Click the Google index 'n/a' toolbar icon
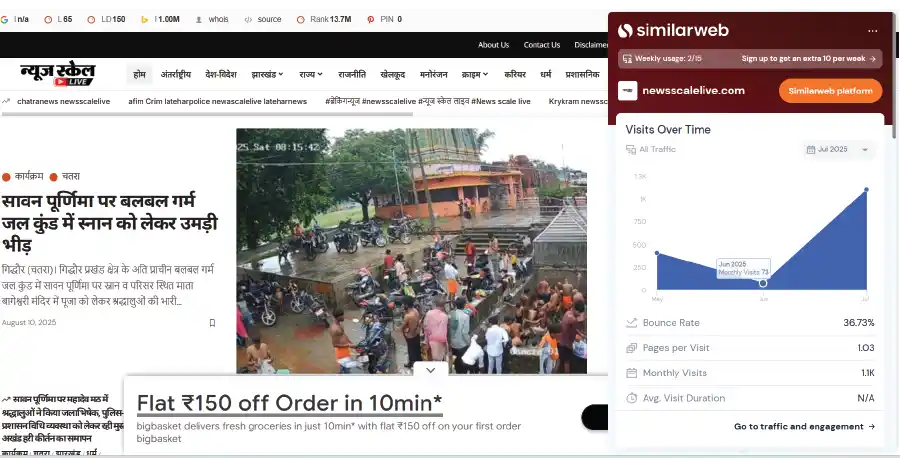 (5, 20)
